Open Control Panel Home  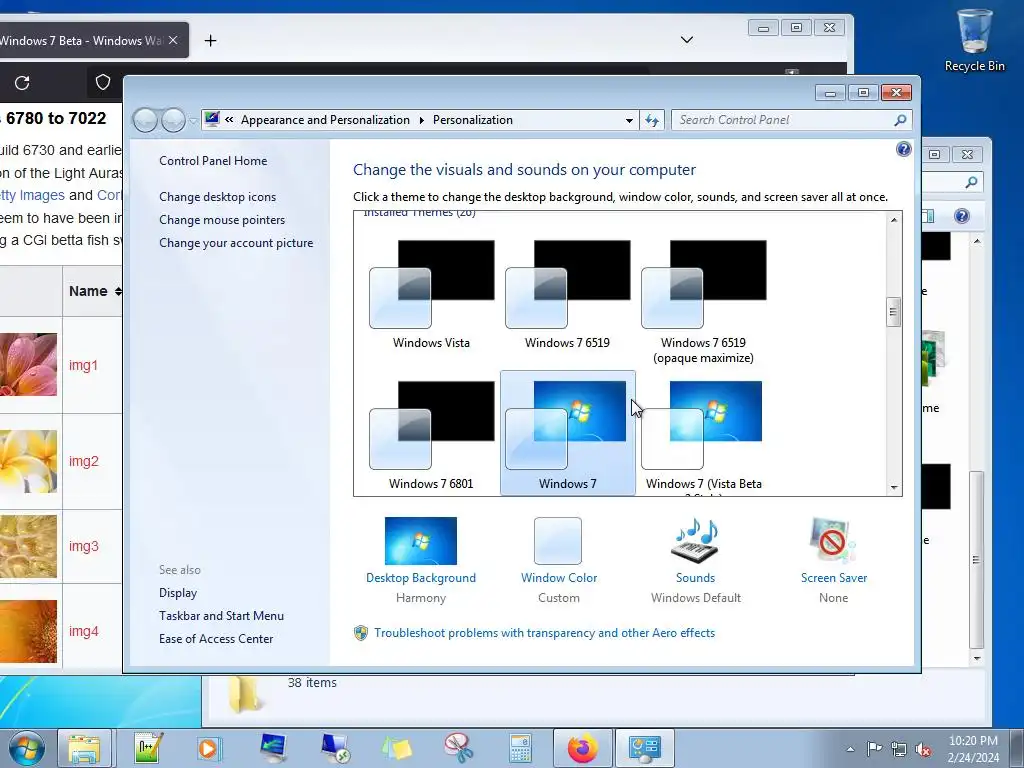[x=213, y=161]
